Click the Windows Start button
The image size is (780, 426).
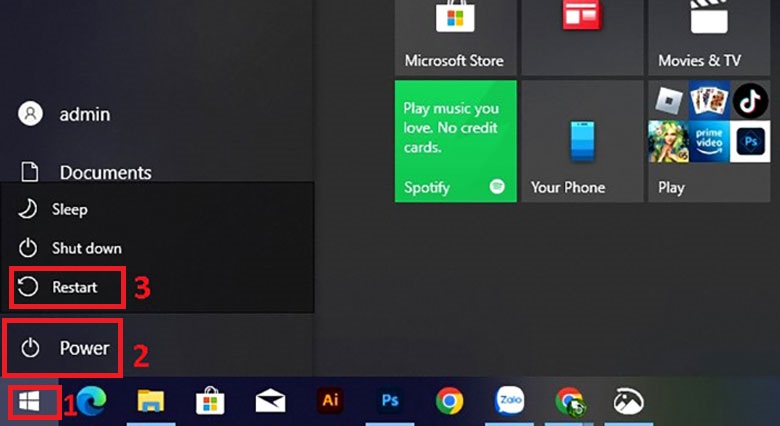pos(29,402)
